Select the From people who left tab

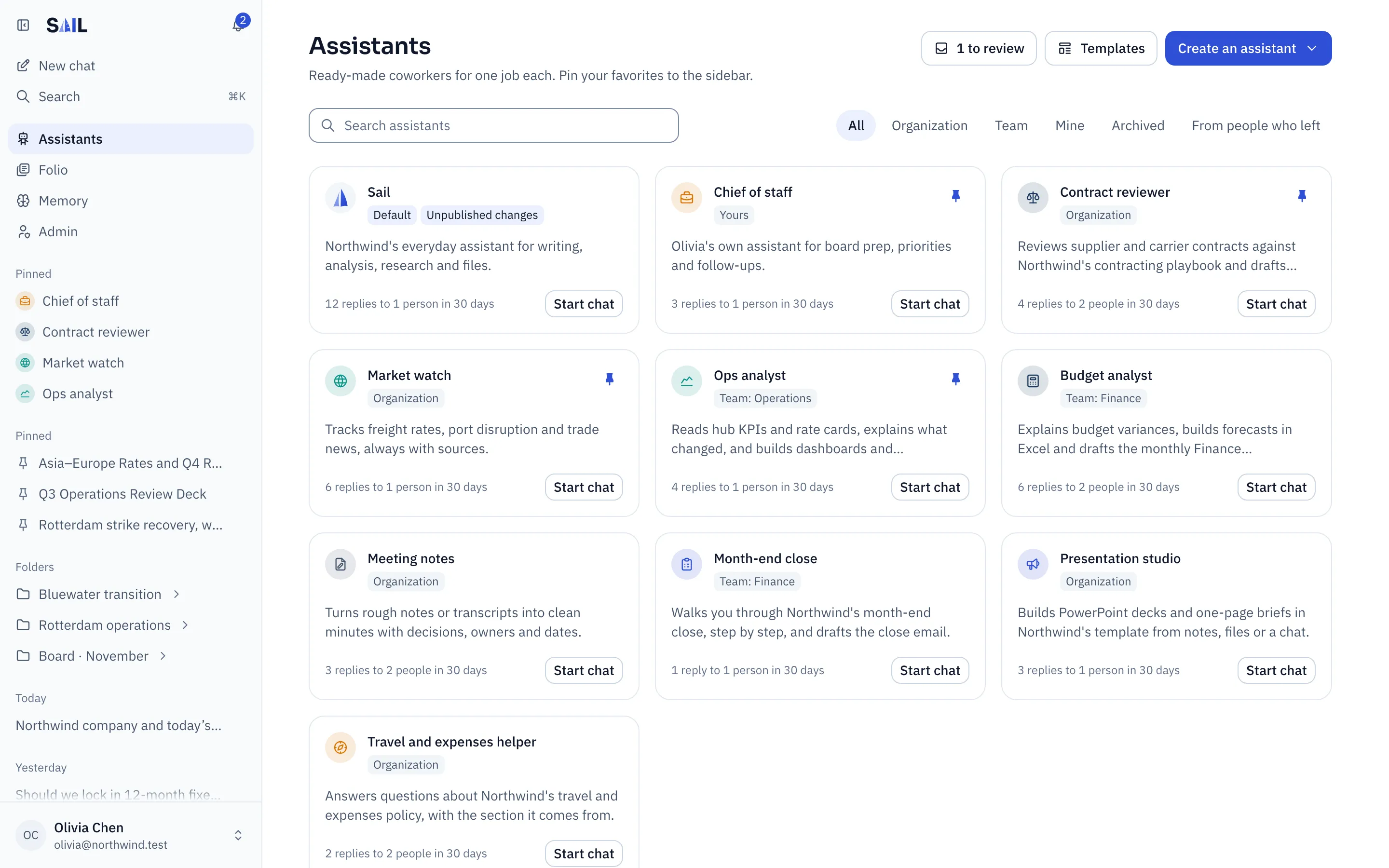1255,125
